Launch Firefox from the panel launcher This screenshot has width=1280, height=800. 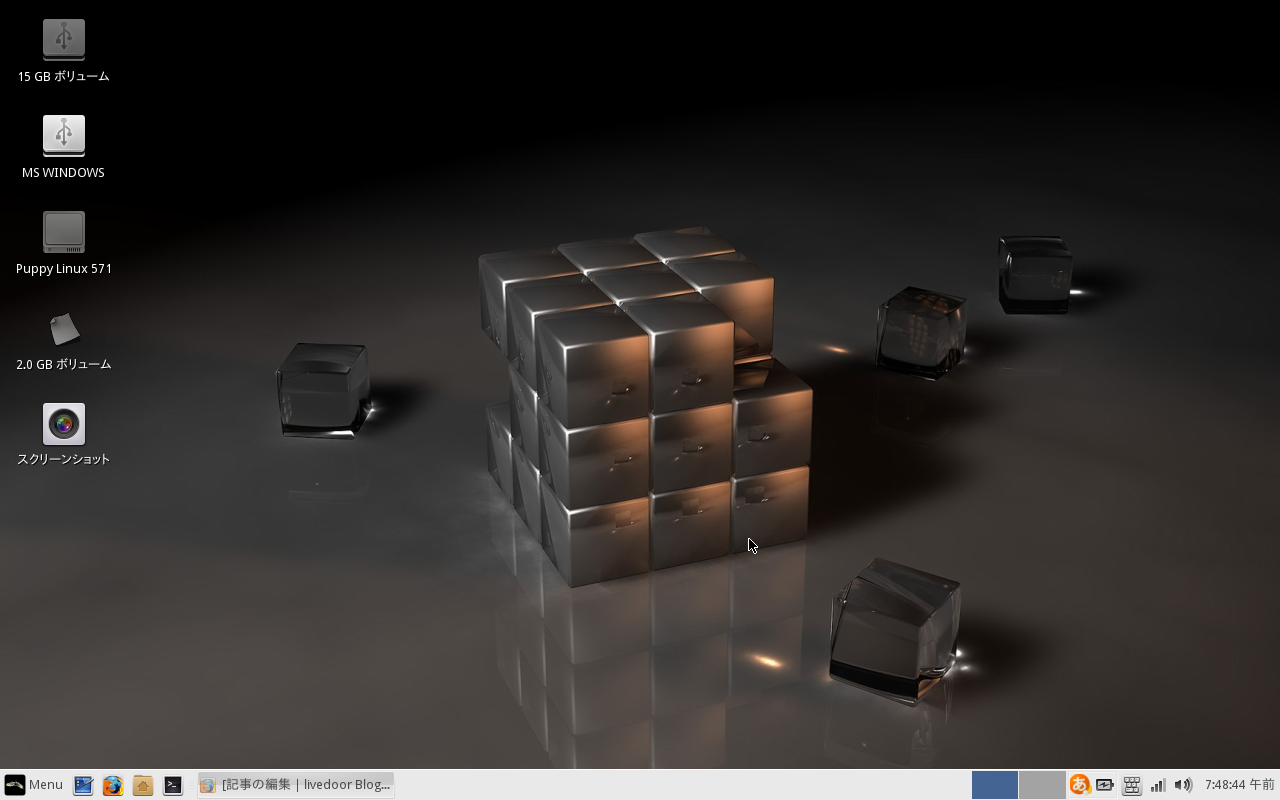[113, 785]
